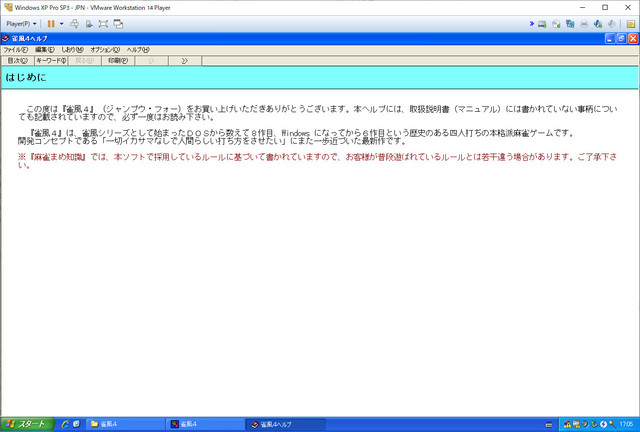
Task: Open the Player(P) menu dropdown
Action: point(21,24)
